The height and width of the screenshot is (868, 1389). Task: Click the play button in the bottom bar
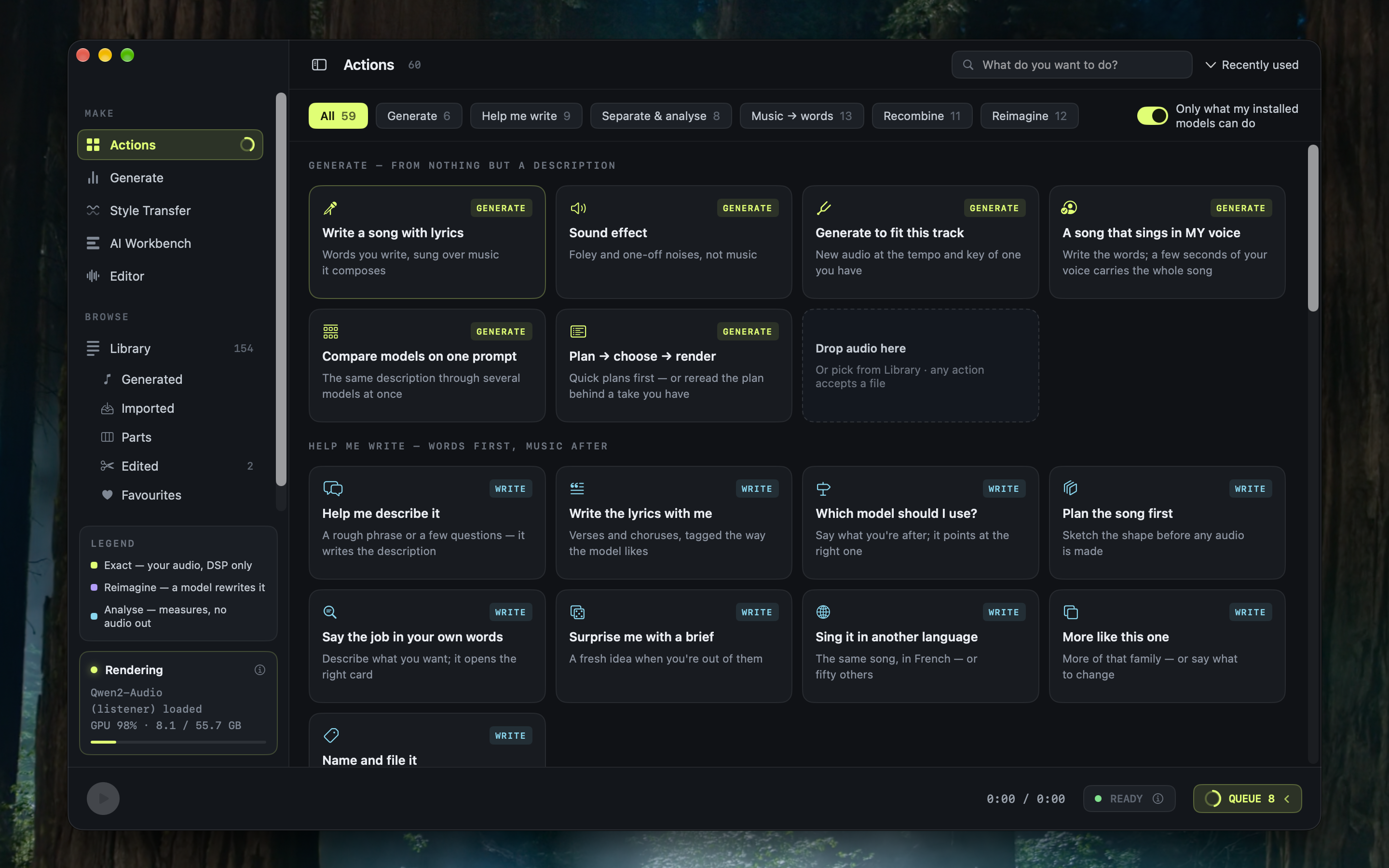103,799
